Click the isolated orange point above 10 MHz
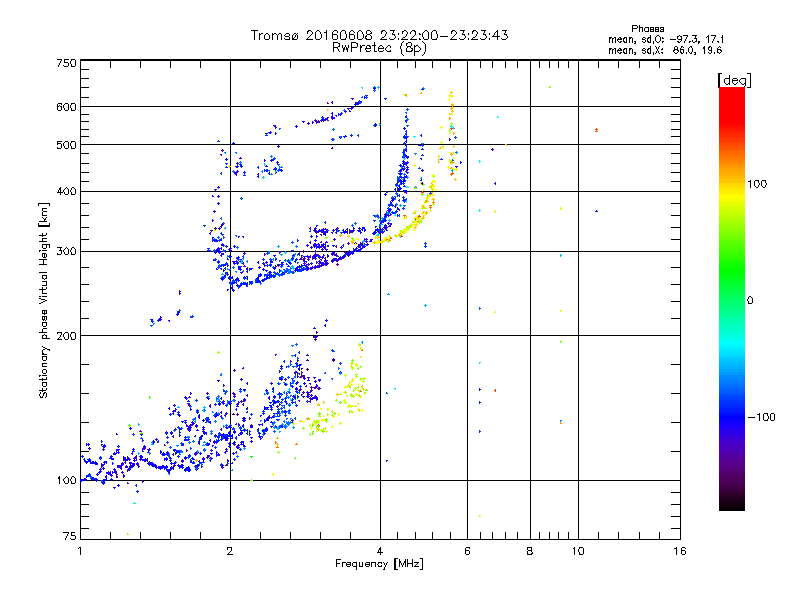The height and width of the screenshot is (600, 800). pos(596,130)
